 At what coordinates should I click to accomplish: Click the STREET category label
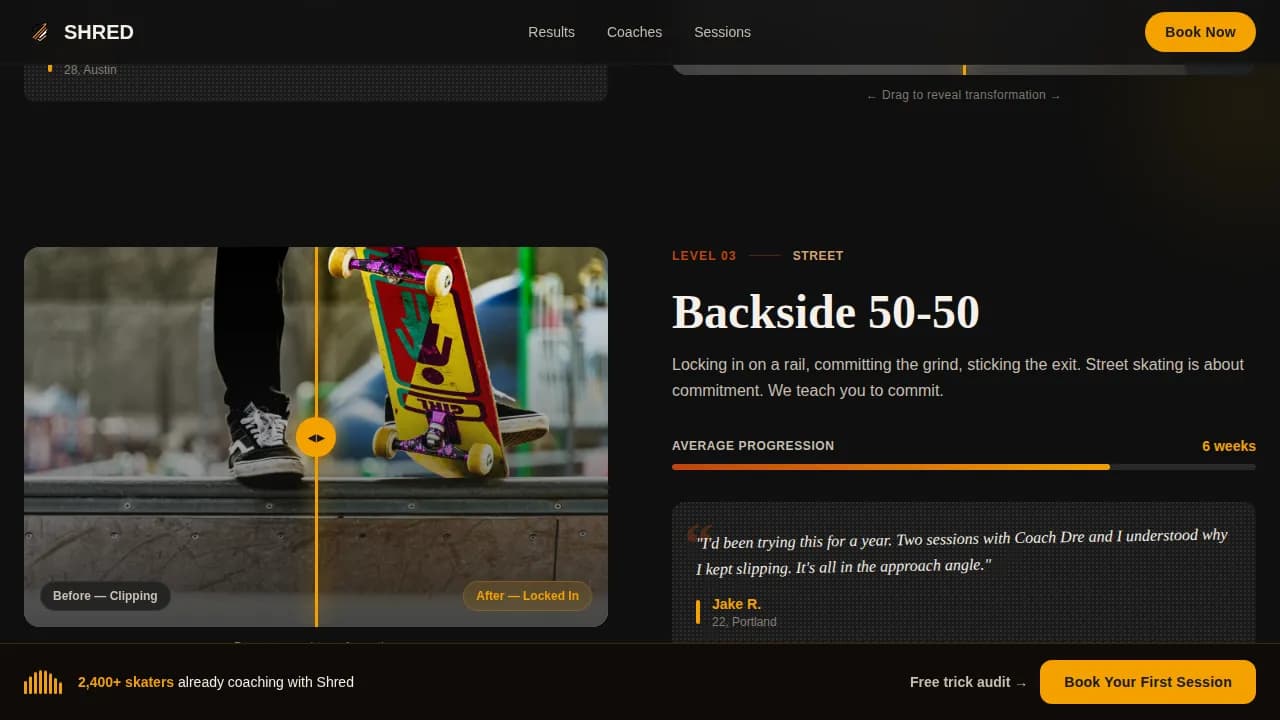[x=818, y=256]
